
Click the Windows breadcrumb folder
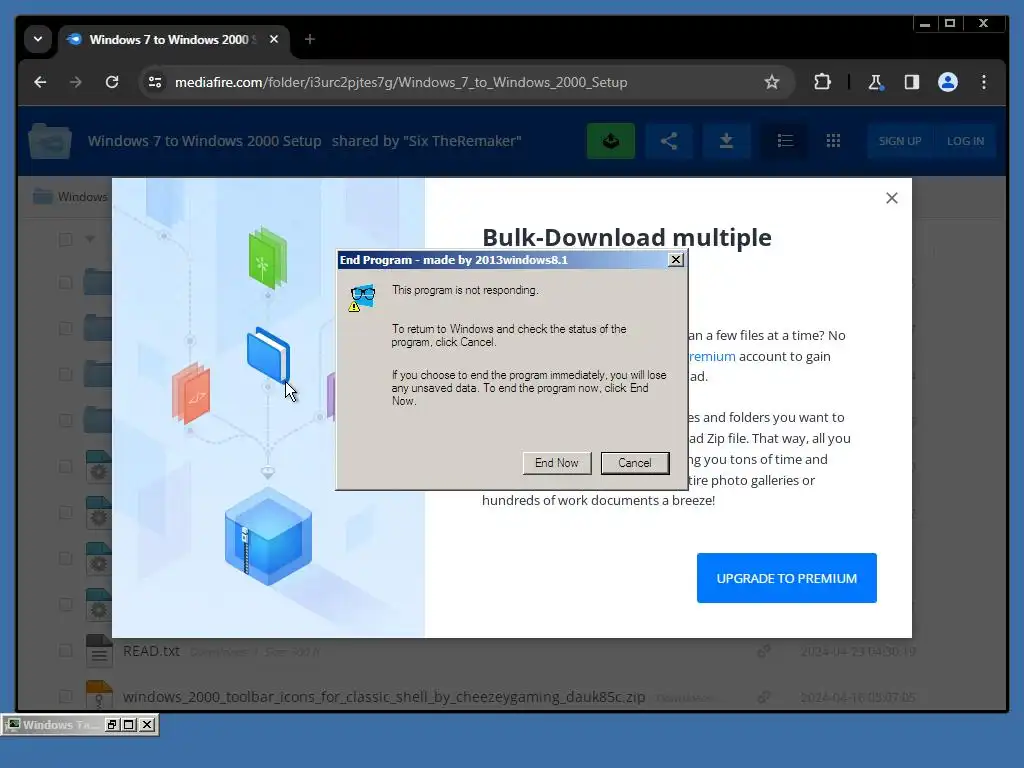coord(70,197)
